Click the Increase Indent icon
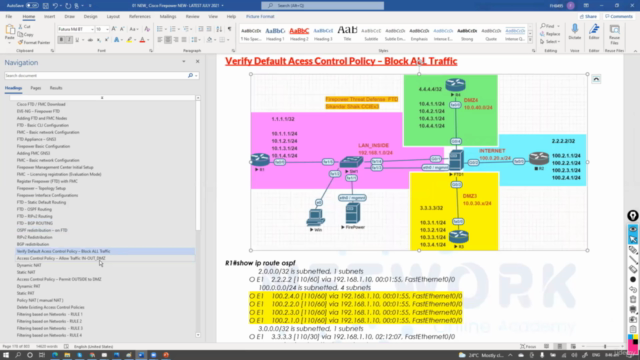This screenshot has width=640, height=360. (x=209, y=29)
